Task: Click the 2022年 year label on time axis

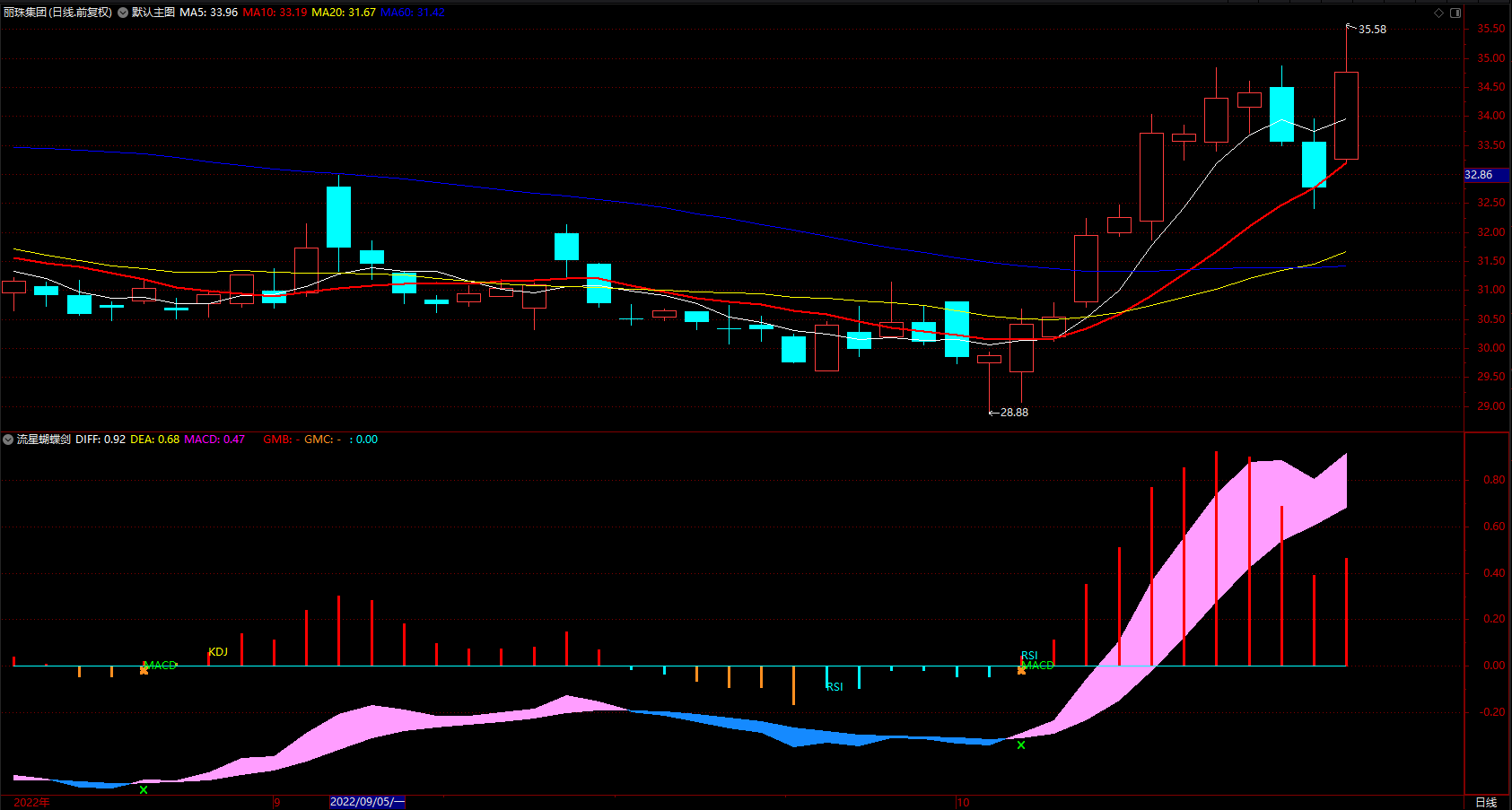Action: tap(31, 803)
